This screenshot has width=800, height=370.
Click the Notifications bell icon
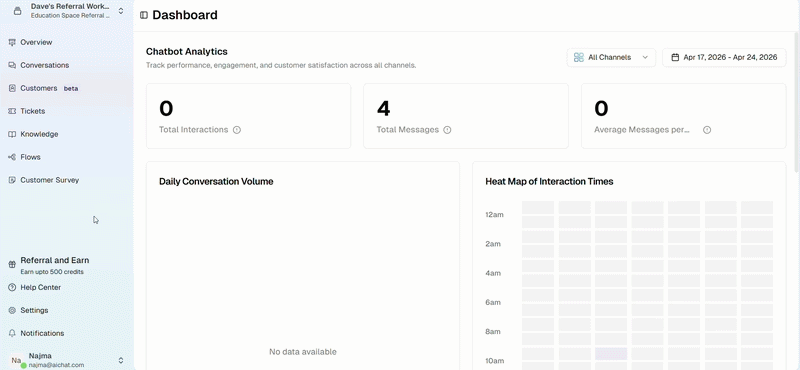click(x=12, y=333)
